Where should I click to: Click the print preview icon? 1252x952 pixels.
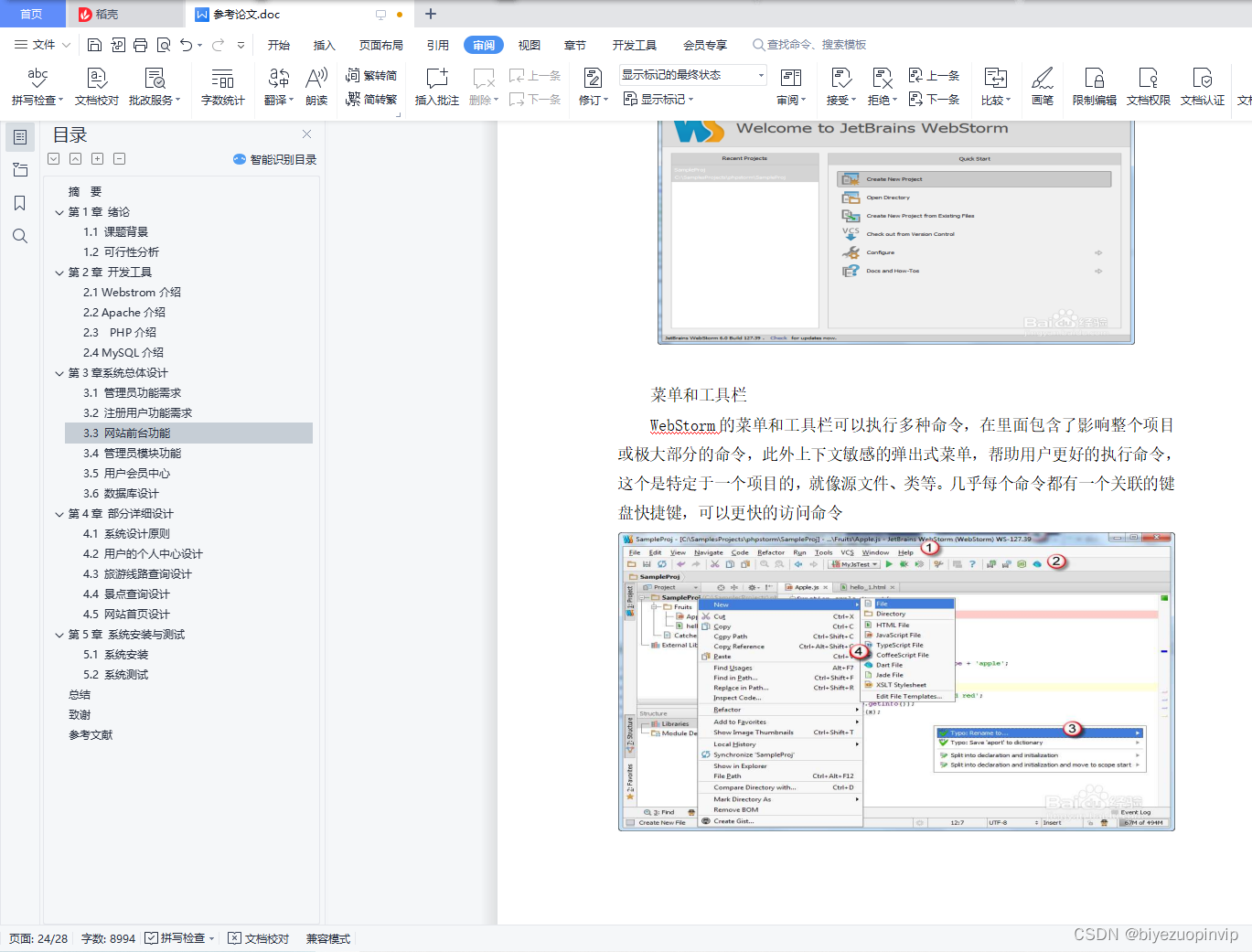[164, 45]
